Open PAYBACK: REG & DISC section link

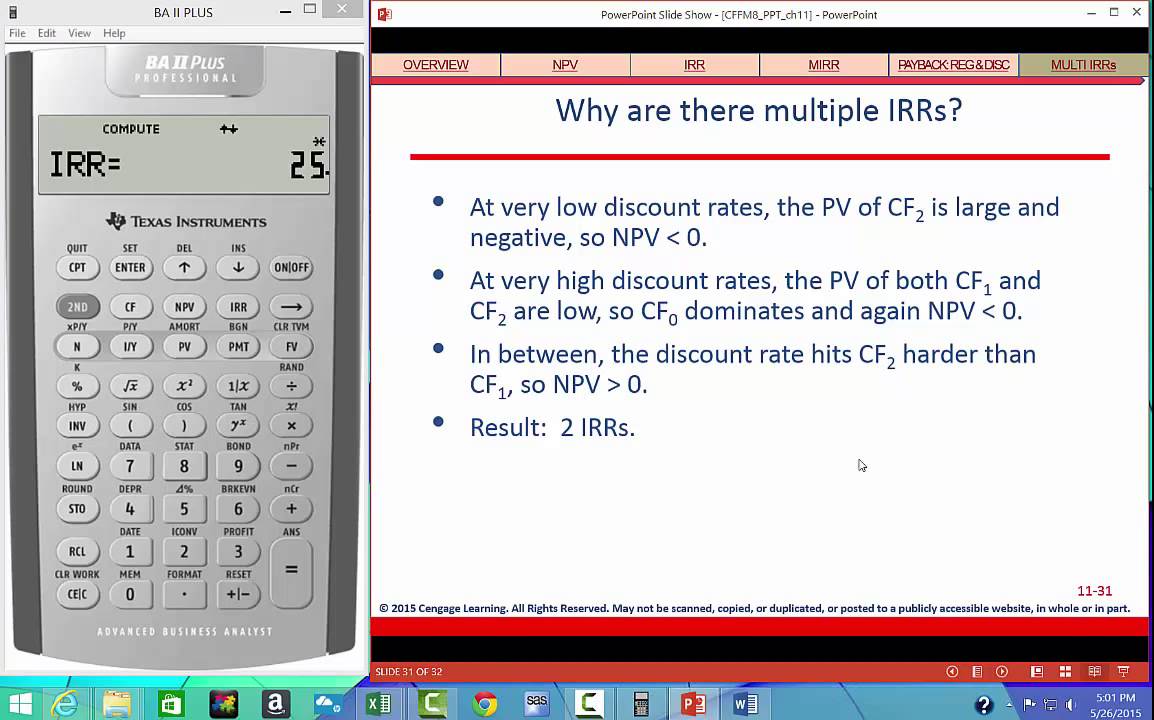pyautogui.click(x=954, y=65)
